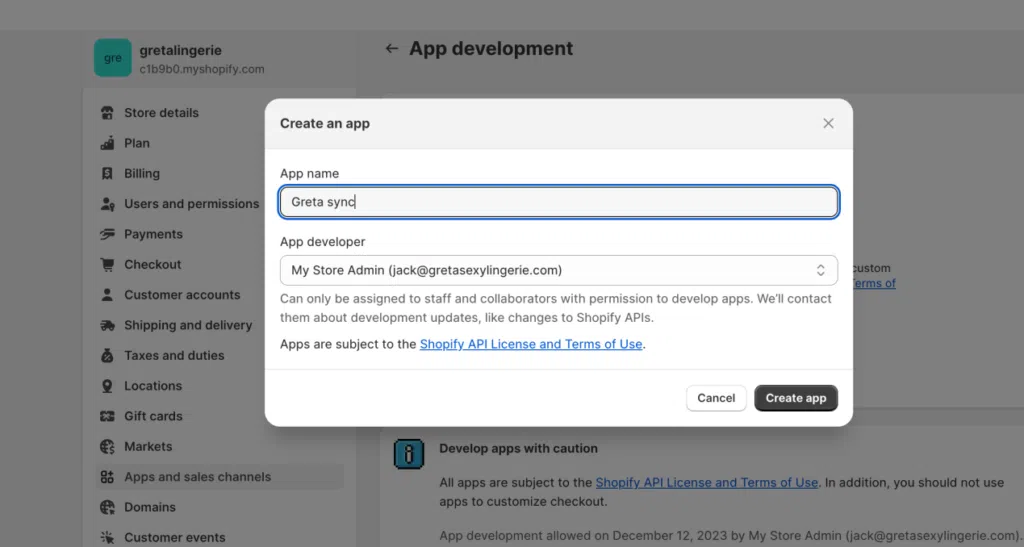Click the Shipping and delivery truck icon
1024x547 pixels.
107,325
